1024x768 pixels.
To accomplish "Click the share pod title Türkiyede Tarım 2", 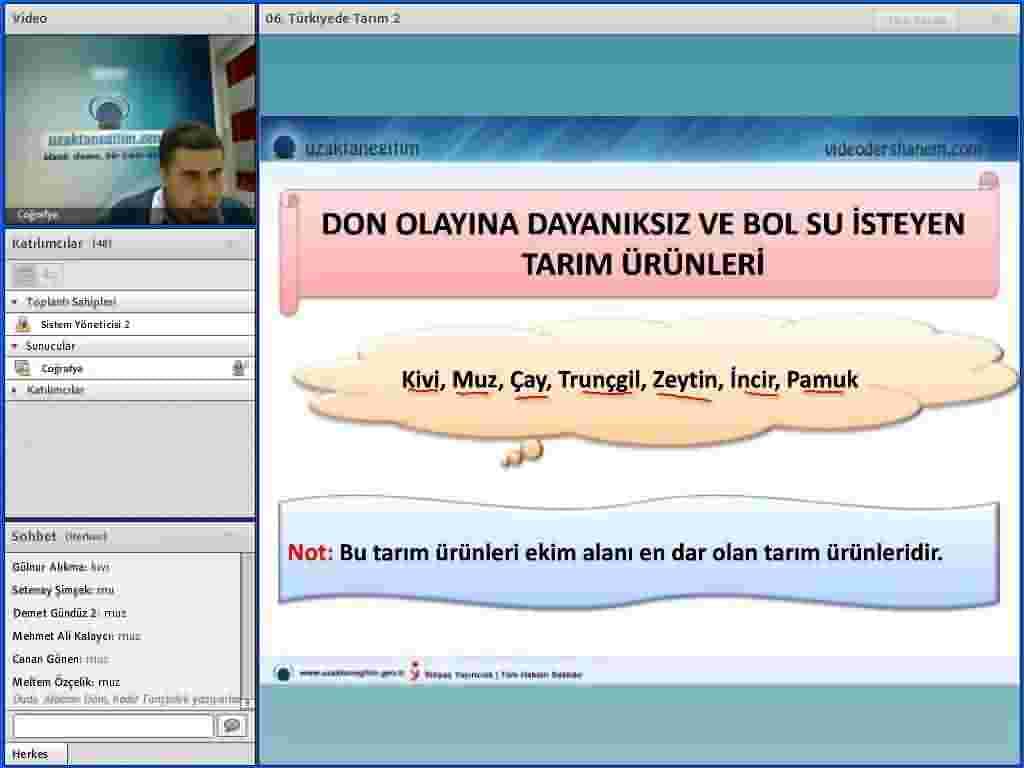I will coord(332,19).
